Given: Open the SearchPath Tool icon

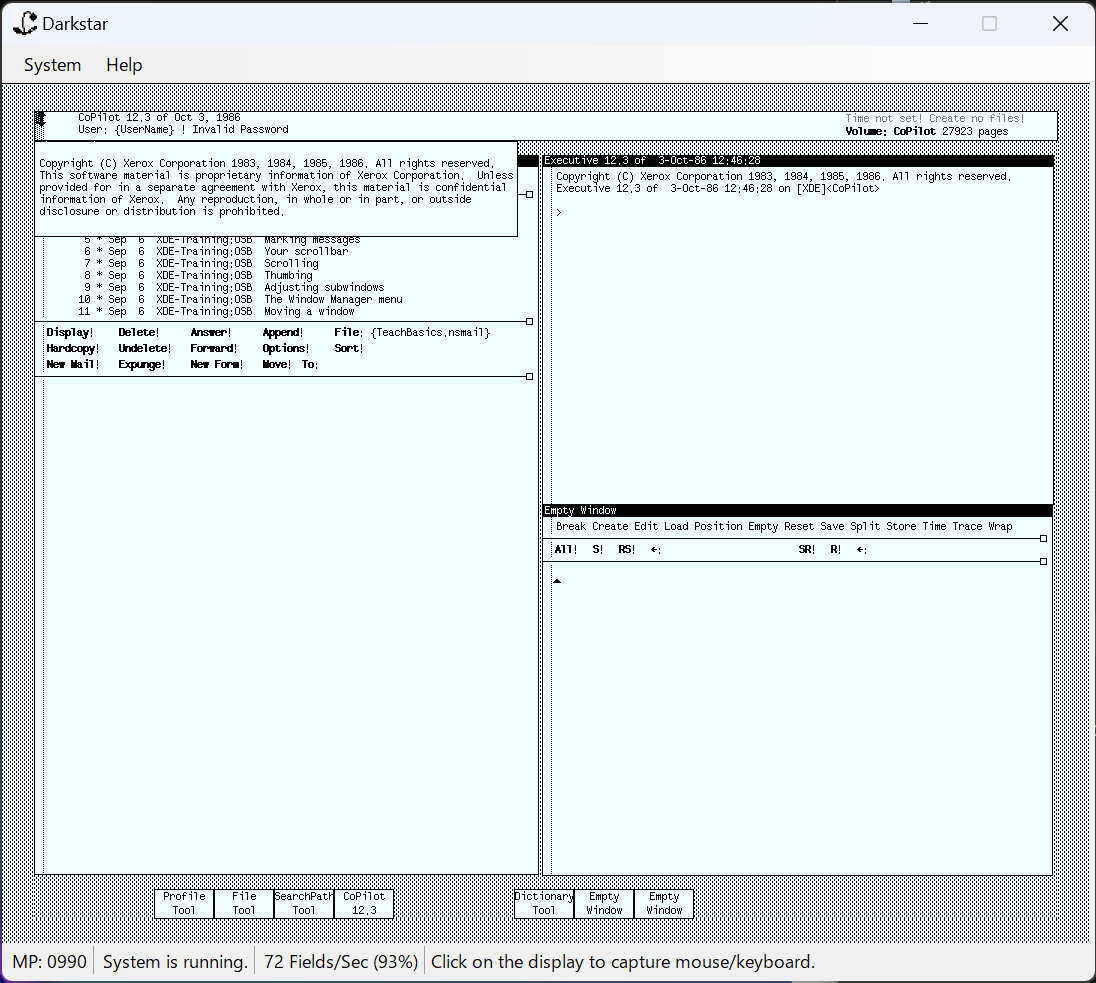Looking at the screenshot, I should click(x=303, y=903).
